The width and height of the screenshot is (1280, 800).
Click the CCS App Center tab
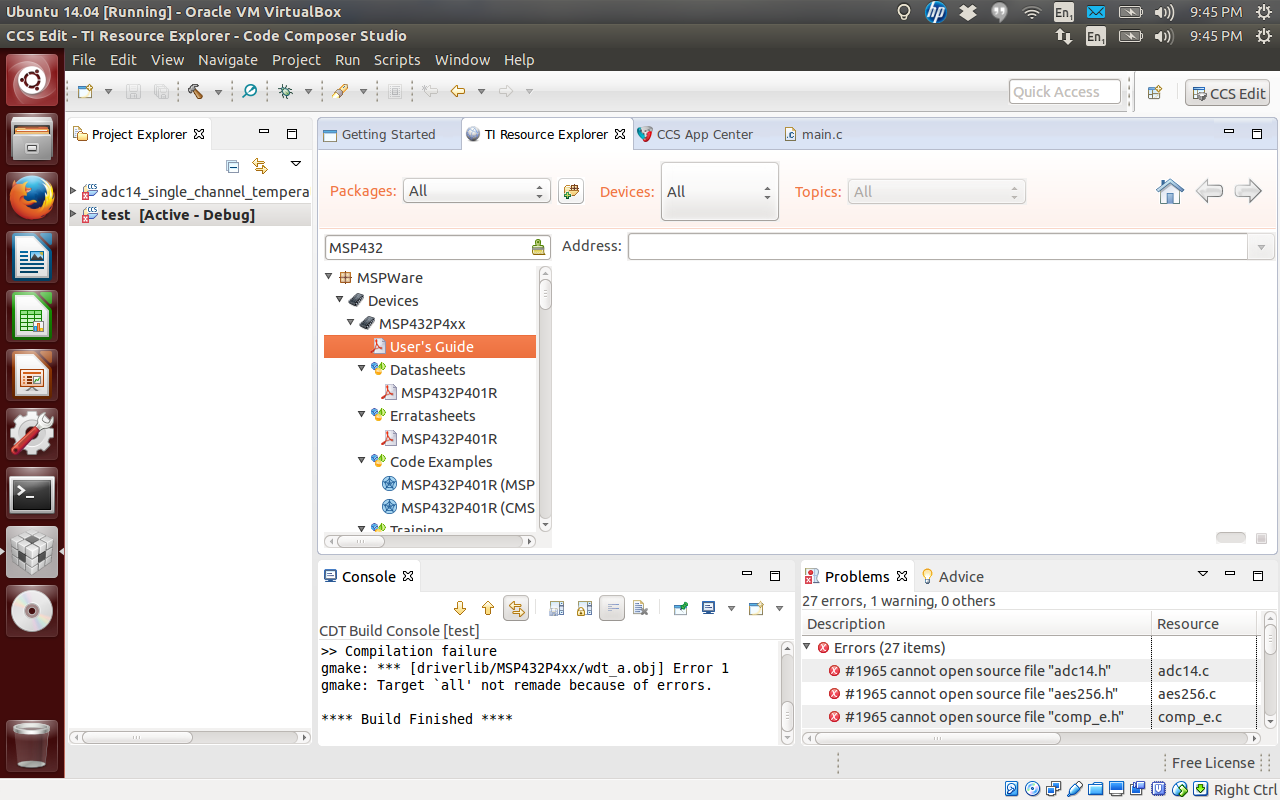click(x=704, y=134)
